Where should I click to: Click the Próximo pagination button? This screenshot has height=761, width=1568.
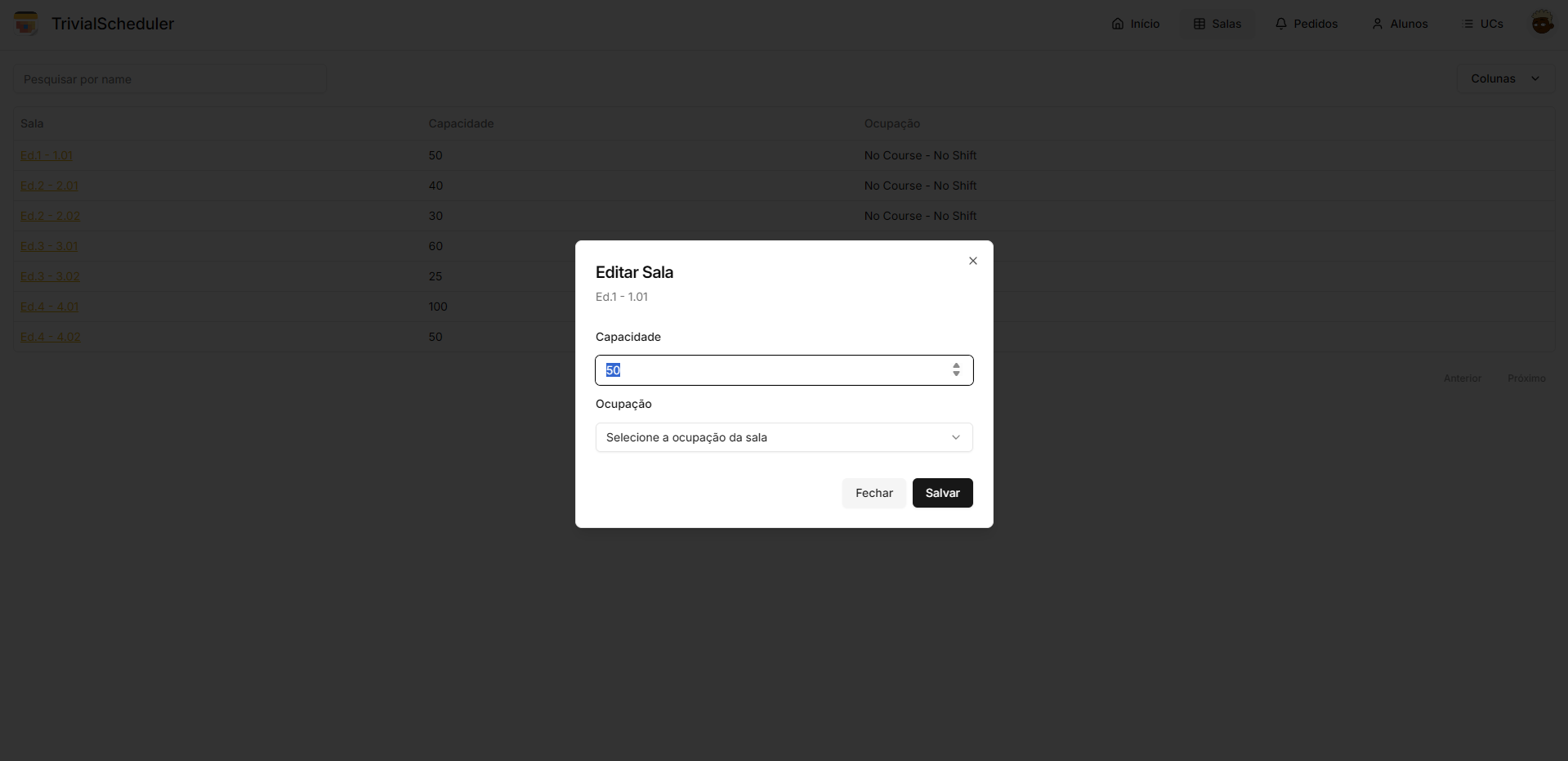1526,378
